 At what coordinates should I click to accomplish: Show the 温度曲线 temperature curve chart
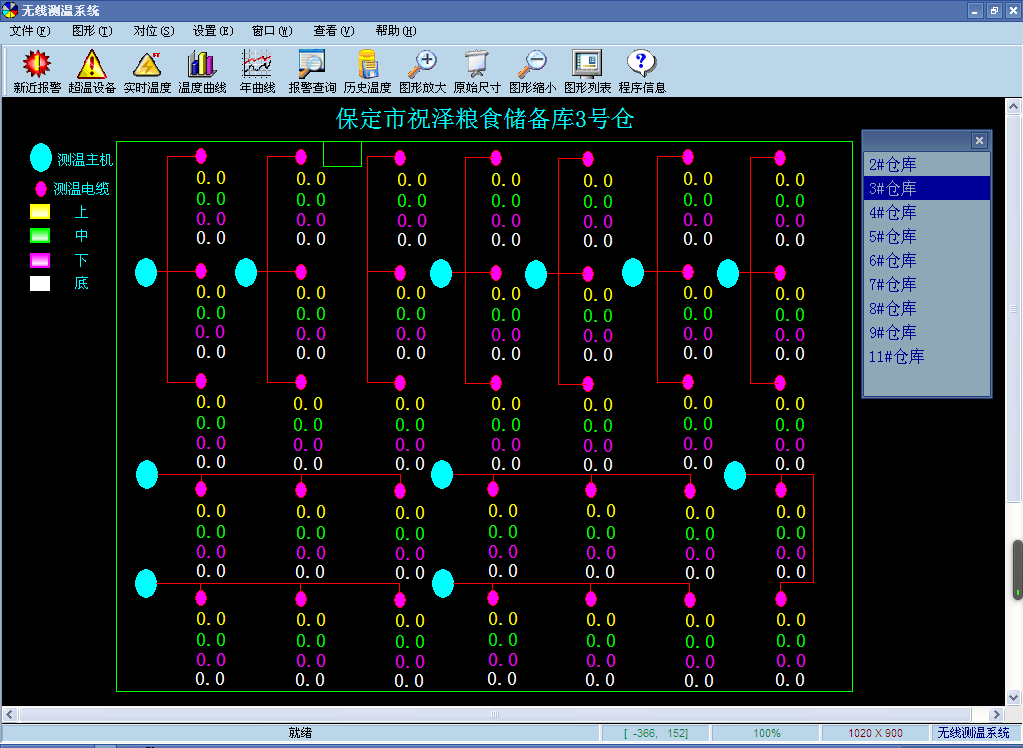(202, 65)
